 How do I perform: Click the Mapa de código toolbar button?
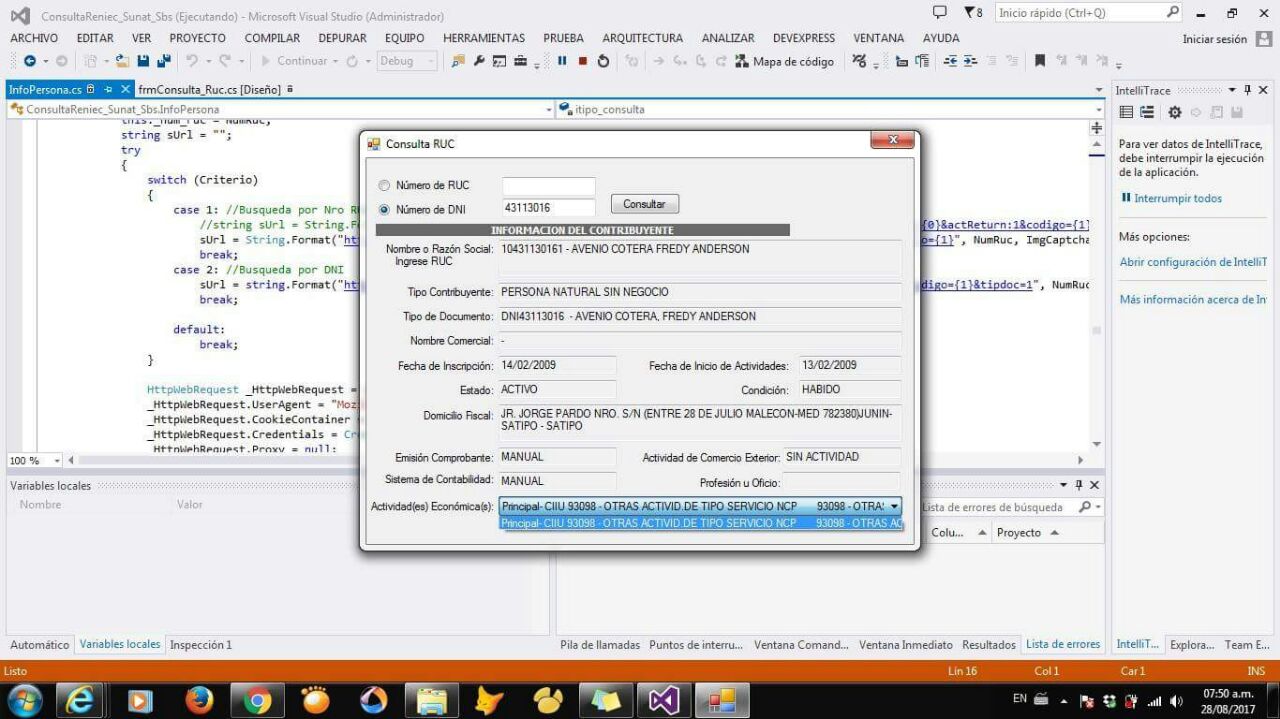tap(784, 61)
